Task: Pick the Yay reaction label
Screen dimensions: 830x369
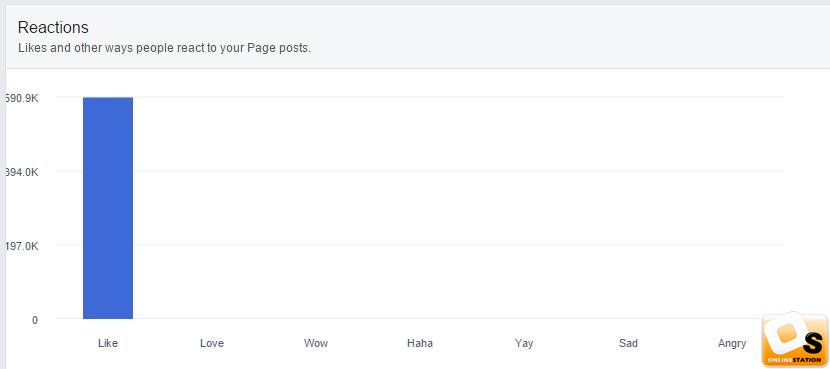Action: tap(524, 343)
